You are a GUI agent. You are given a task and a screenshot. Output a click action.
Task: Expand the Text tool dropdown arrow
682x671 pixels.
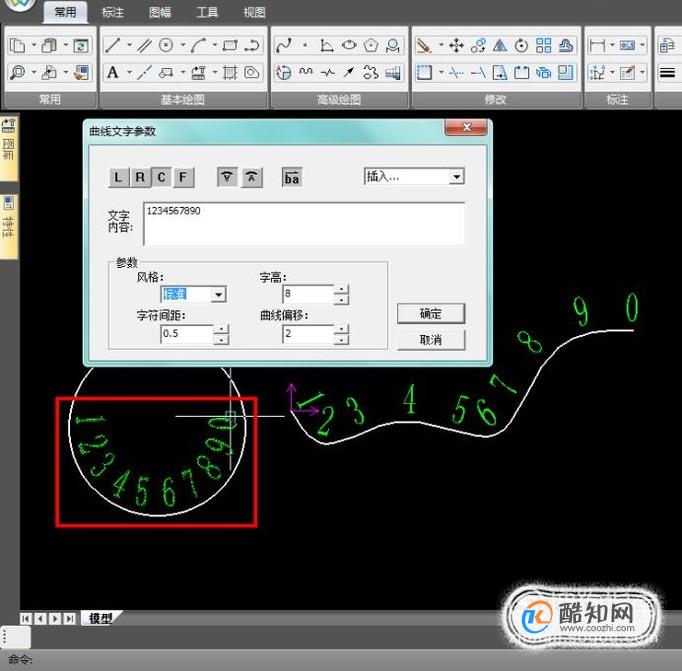click(129, 72)
